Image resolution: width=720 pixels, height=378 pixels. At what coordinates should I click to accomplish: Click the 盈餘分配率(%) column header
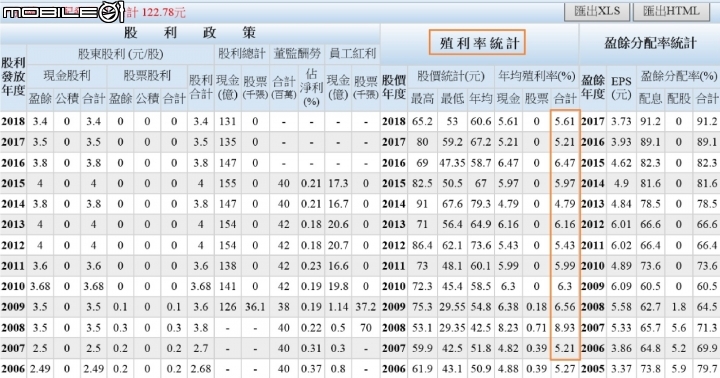(679, 76)
